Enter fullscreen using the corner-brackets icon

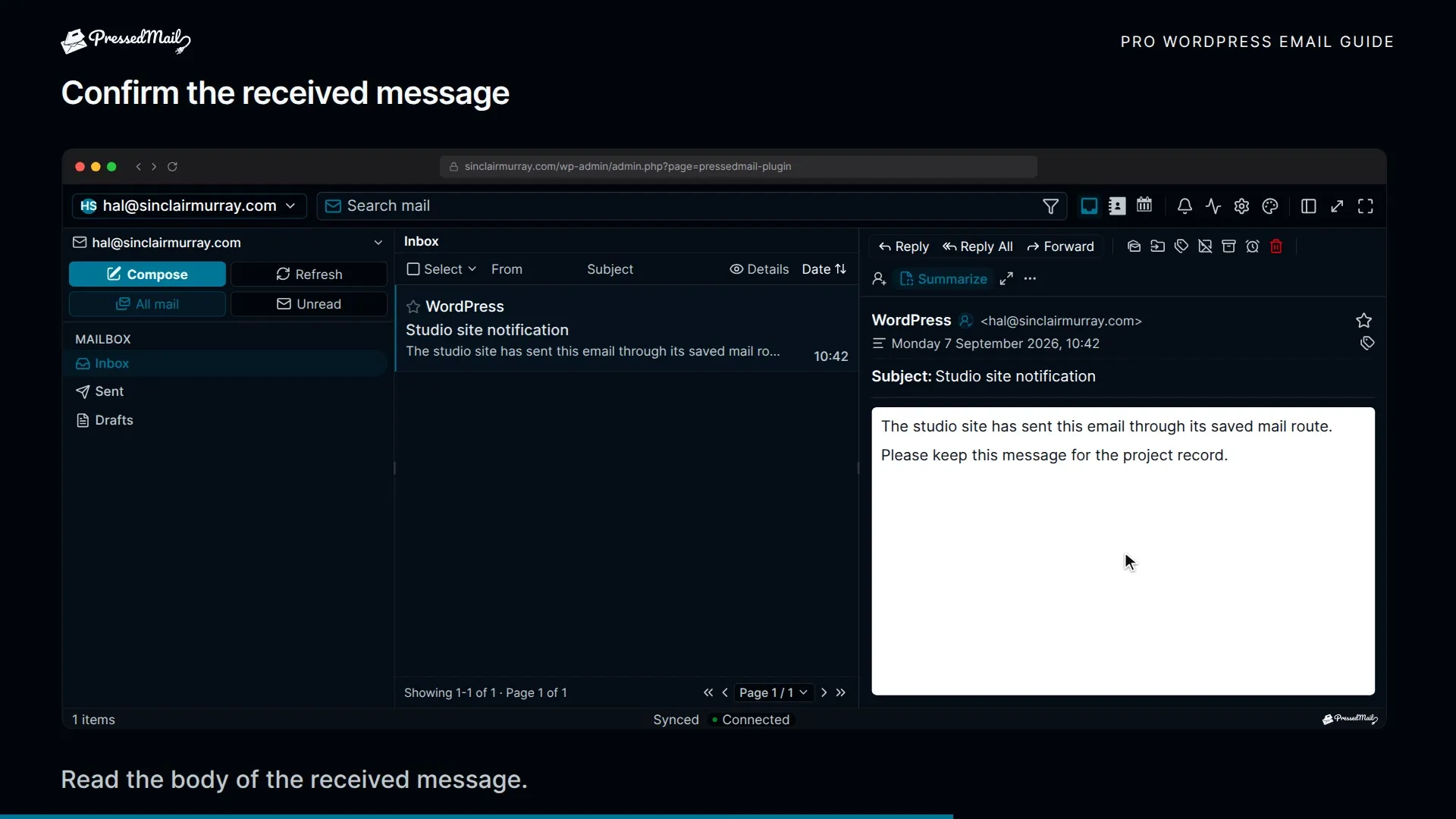[x=1366, y=206]
